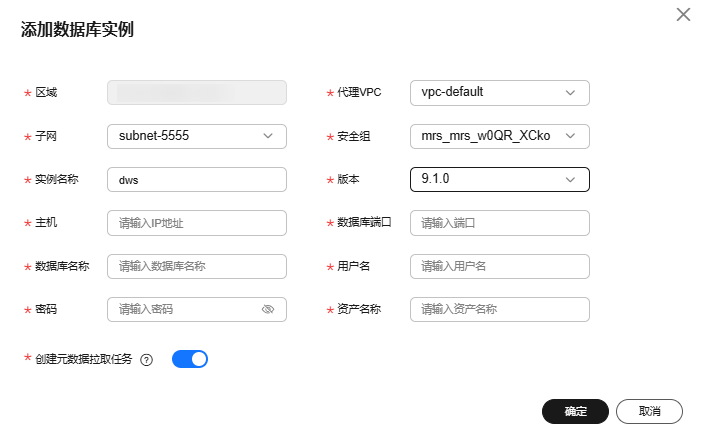The image size is (701, 430).
Task: Expand the 版本 9.1.0 dropdown
Action: (x=500, y=180)
